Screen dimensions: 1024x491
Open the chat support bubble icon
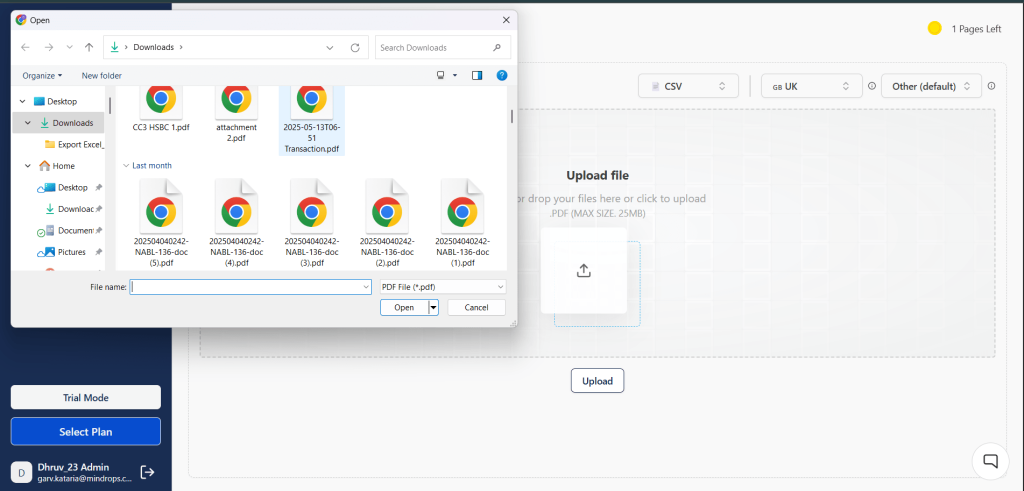(991, 461)
